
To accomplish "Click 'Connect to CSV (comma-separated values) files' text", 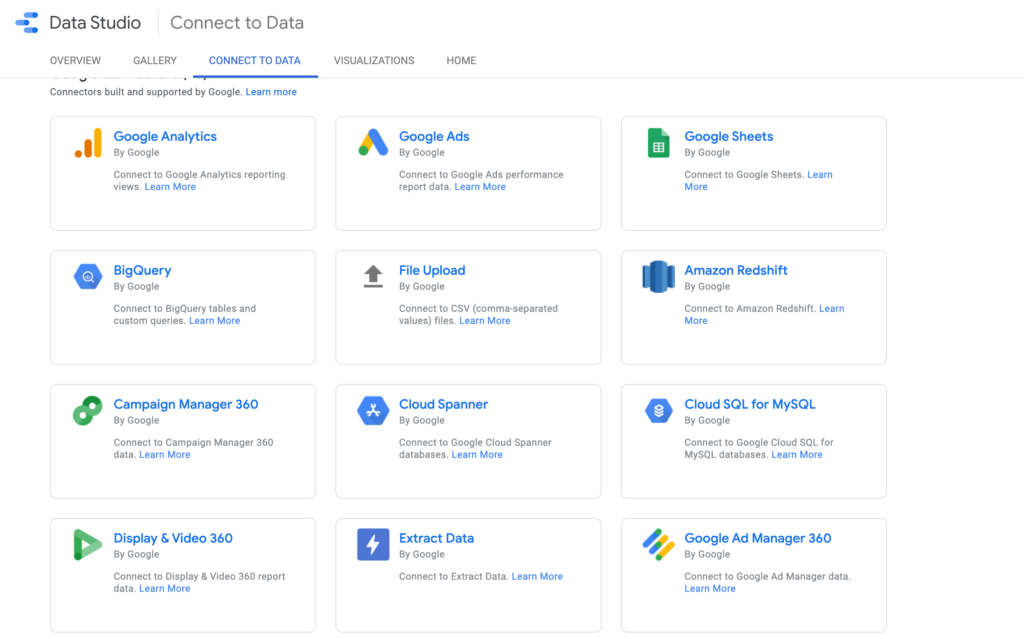I will click(x=478, y=315).
